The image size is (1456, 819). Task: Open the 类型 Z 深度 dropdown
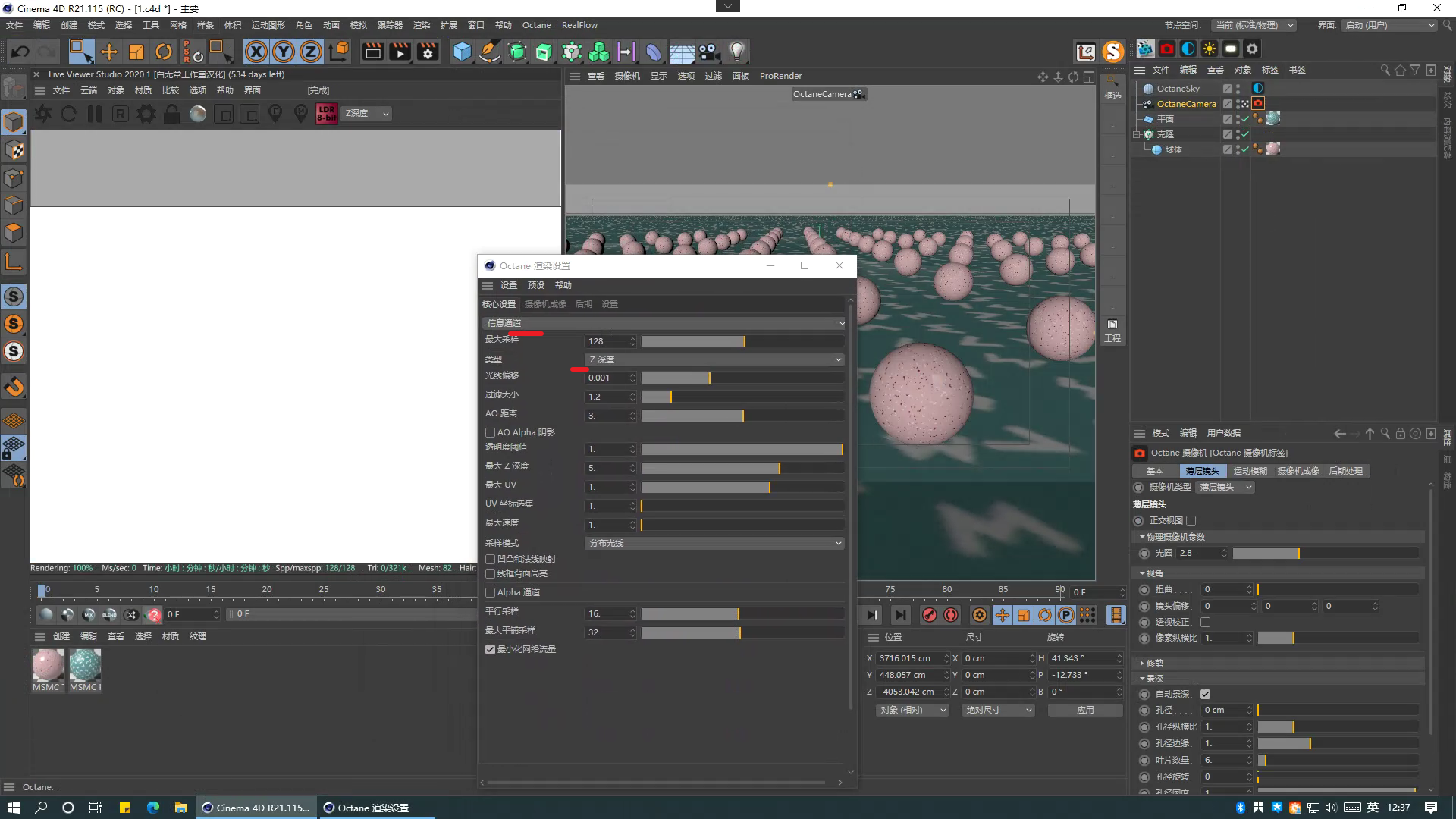point(714,359)
